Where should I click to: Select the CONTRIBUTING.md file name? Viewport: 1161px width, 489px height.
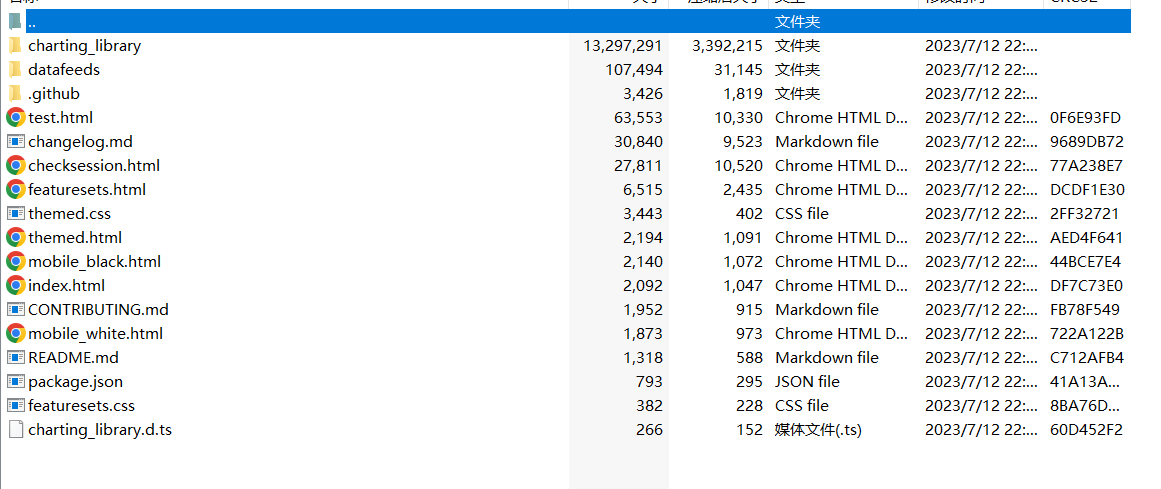pos(98,310)
